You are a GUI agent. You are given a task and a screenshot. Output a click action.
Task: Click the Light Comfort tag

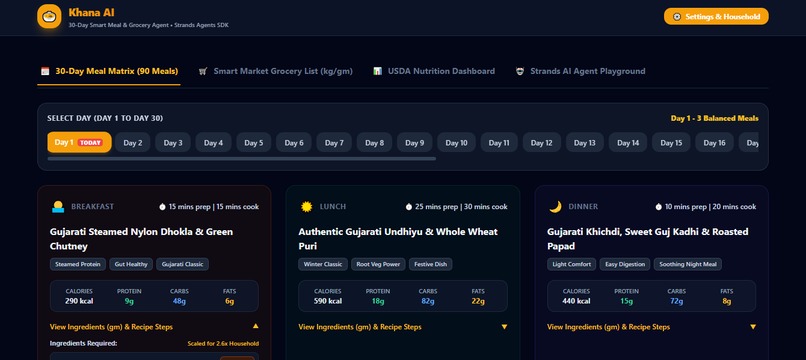pyautogui.click(x=572, y=264)
